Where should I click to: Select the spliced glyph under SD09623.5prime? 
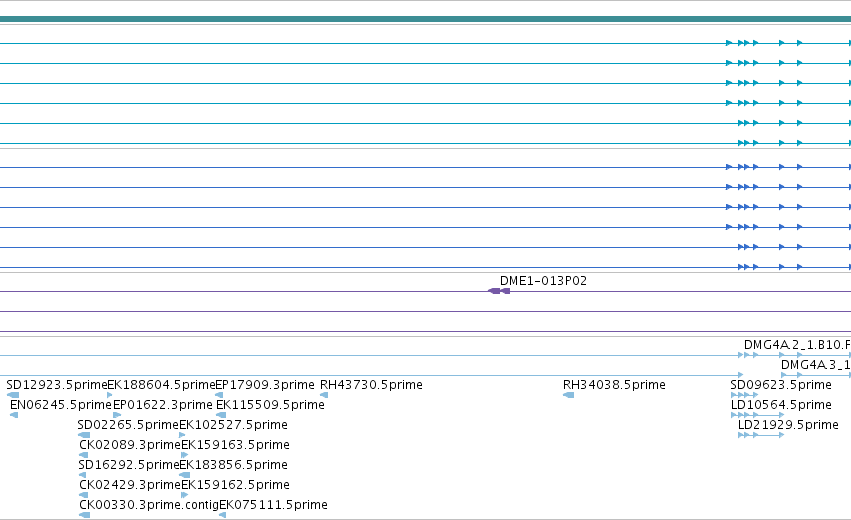tap(745, 395)
